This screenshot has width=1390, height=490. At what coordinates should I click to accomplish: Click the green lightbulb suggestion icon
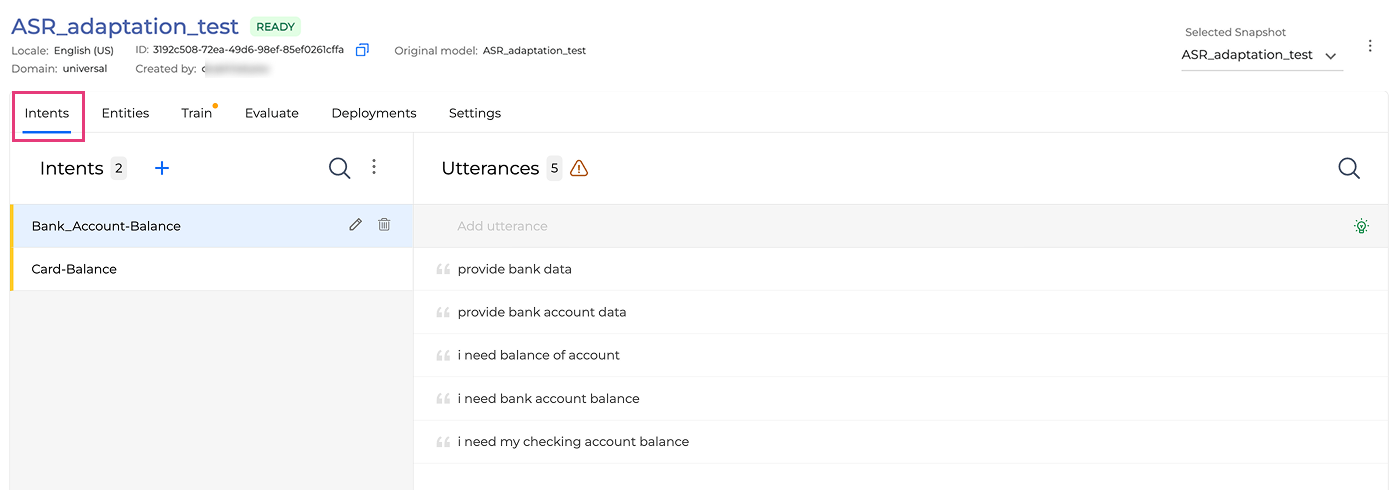coord(1361,226)
